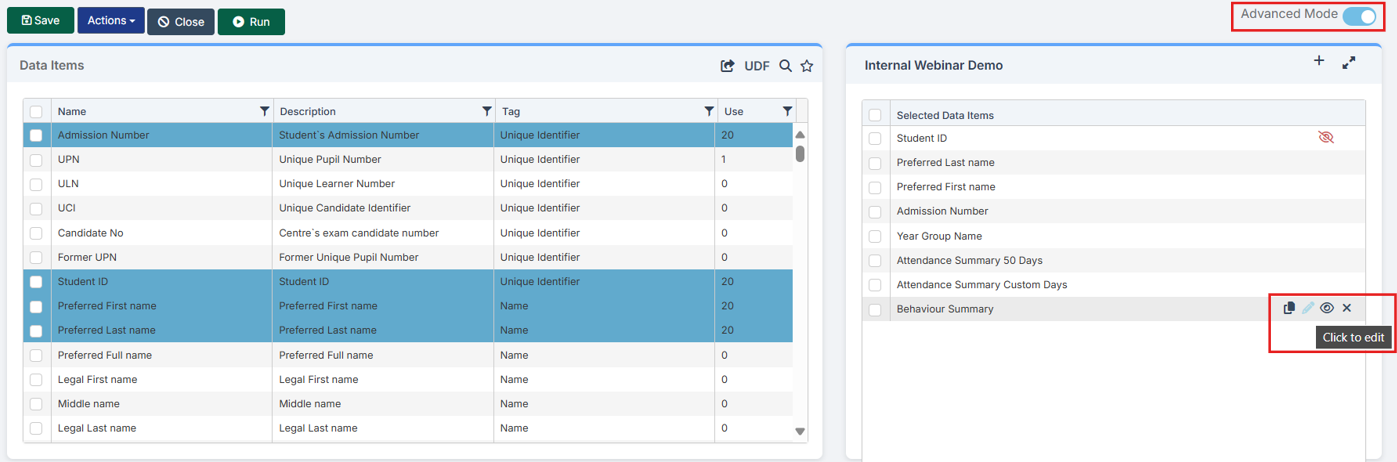Remove Behaviour Summary using the X icon
1397x462 pixels.
click(x=1347, y=308)
